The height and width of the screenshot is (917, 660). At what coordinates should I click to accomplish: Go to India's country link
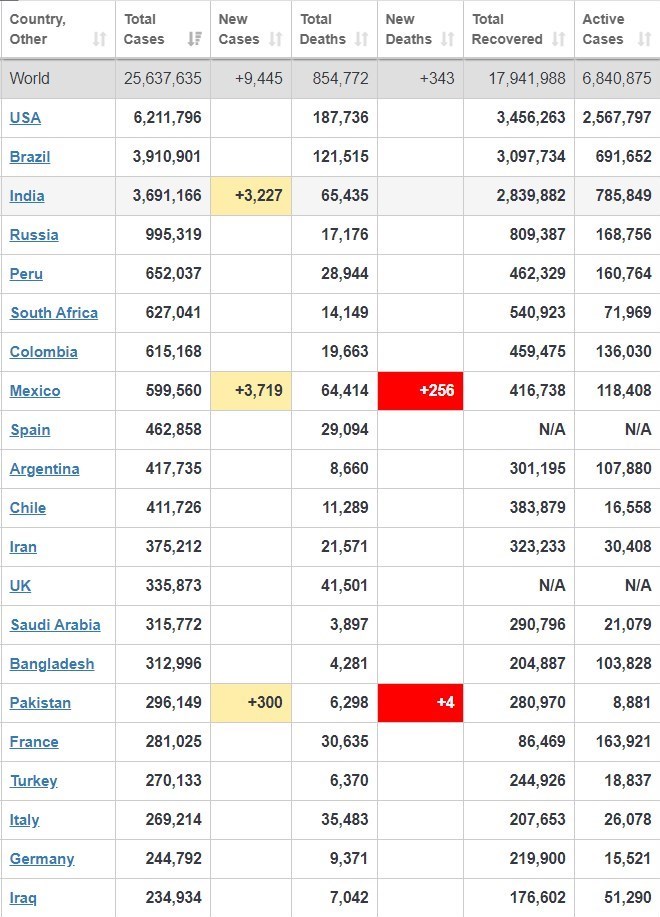(x=27, y=196)
